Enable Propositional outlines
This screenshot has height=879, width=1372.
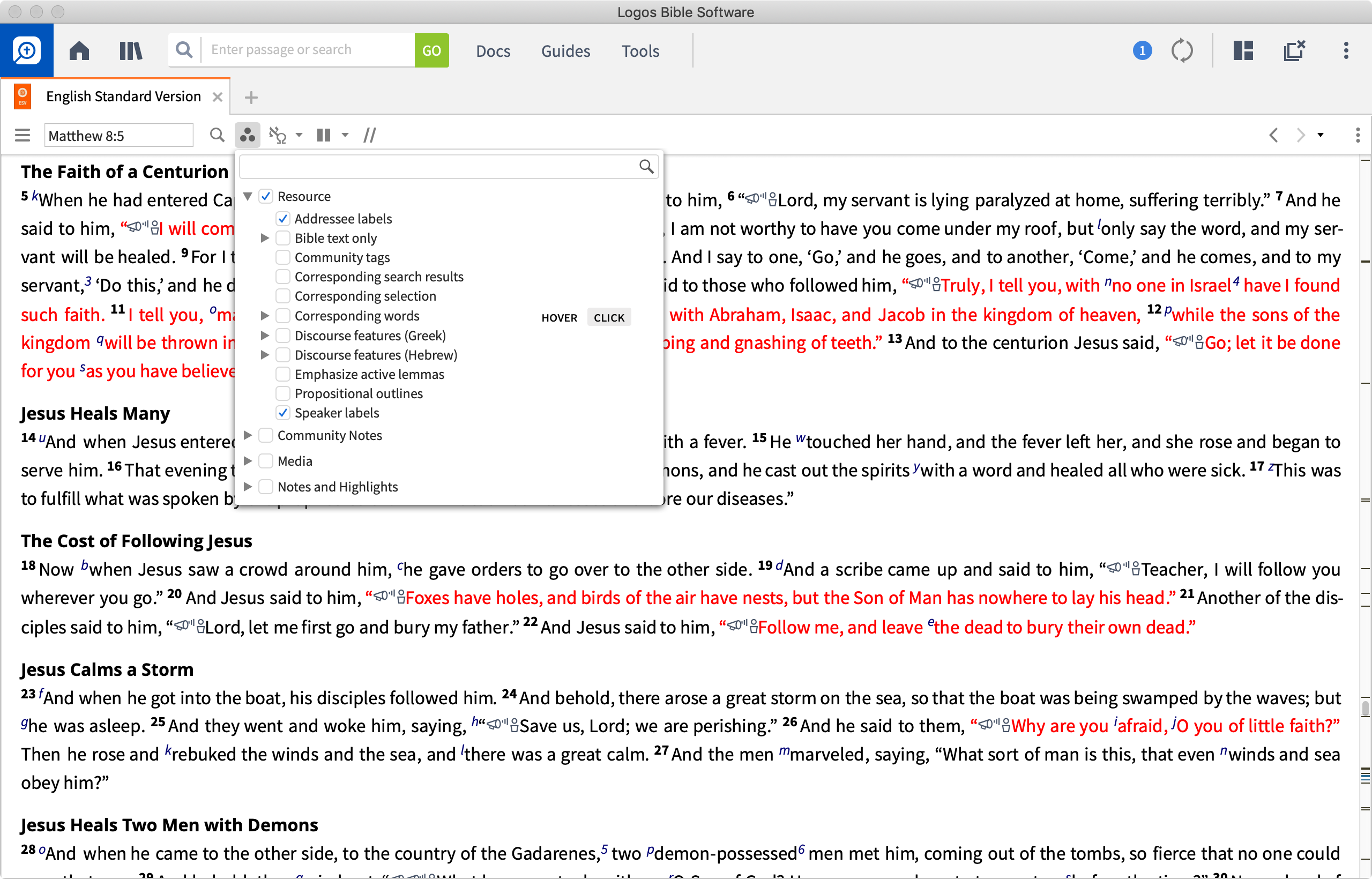(283, 393)
